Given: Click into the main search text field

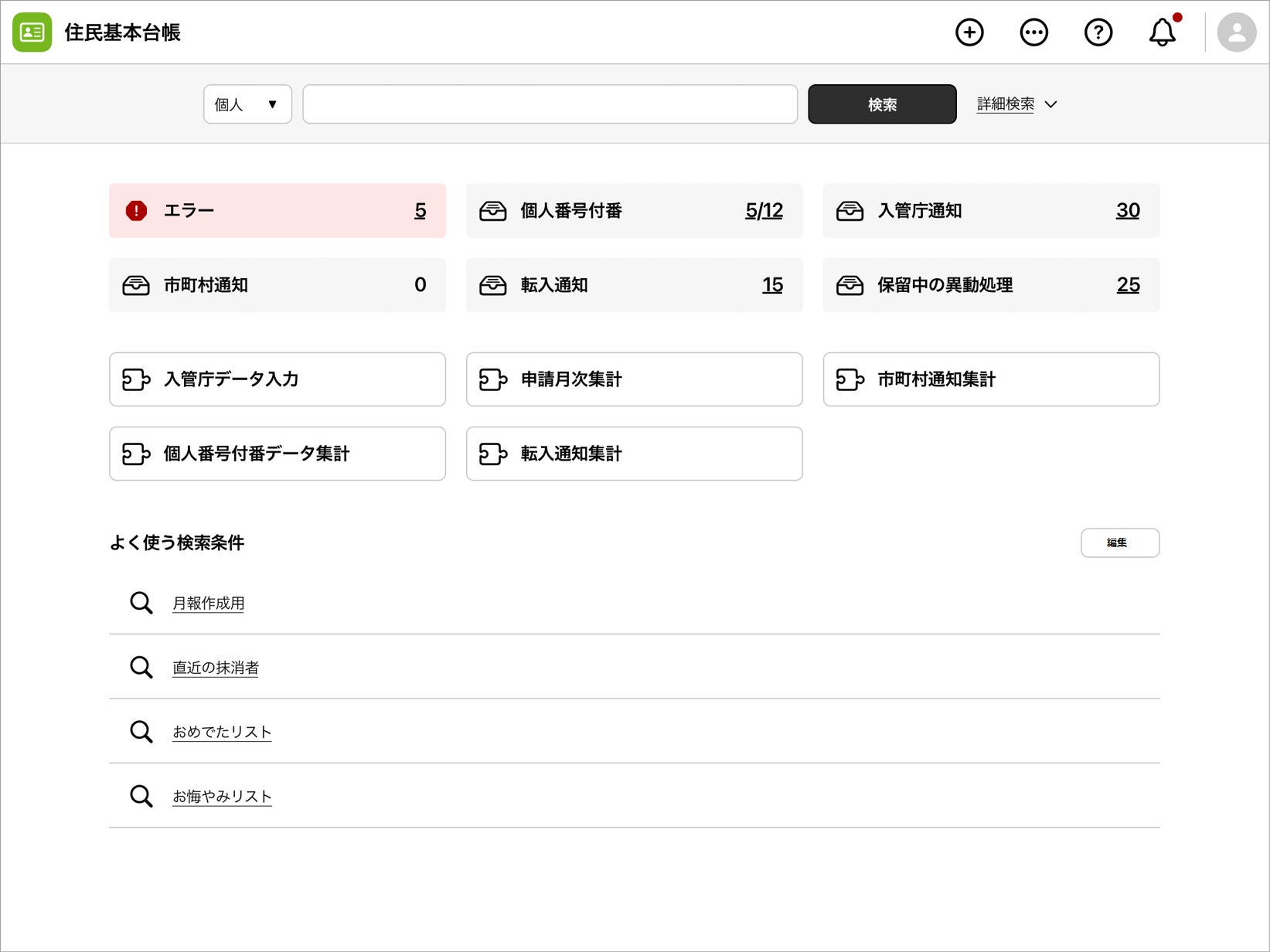Looking at the screenshot, I should click(x=550, y=104).
